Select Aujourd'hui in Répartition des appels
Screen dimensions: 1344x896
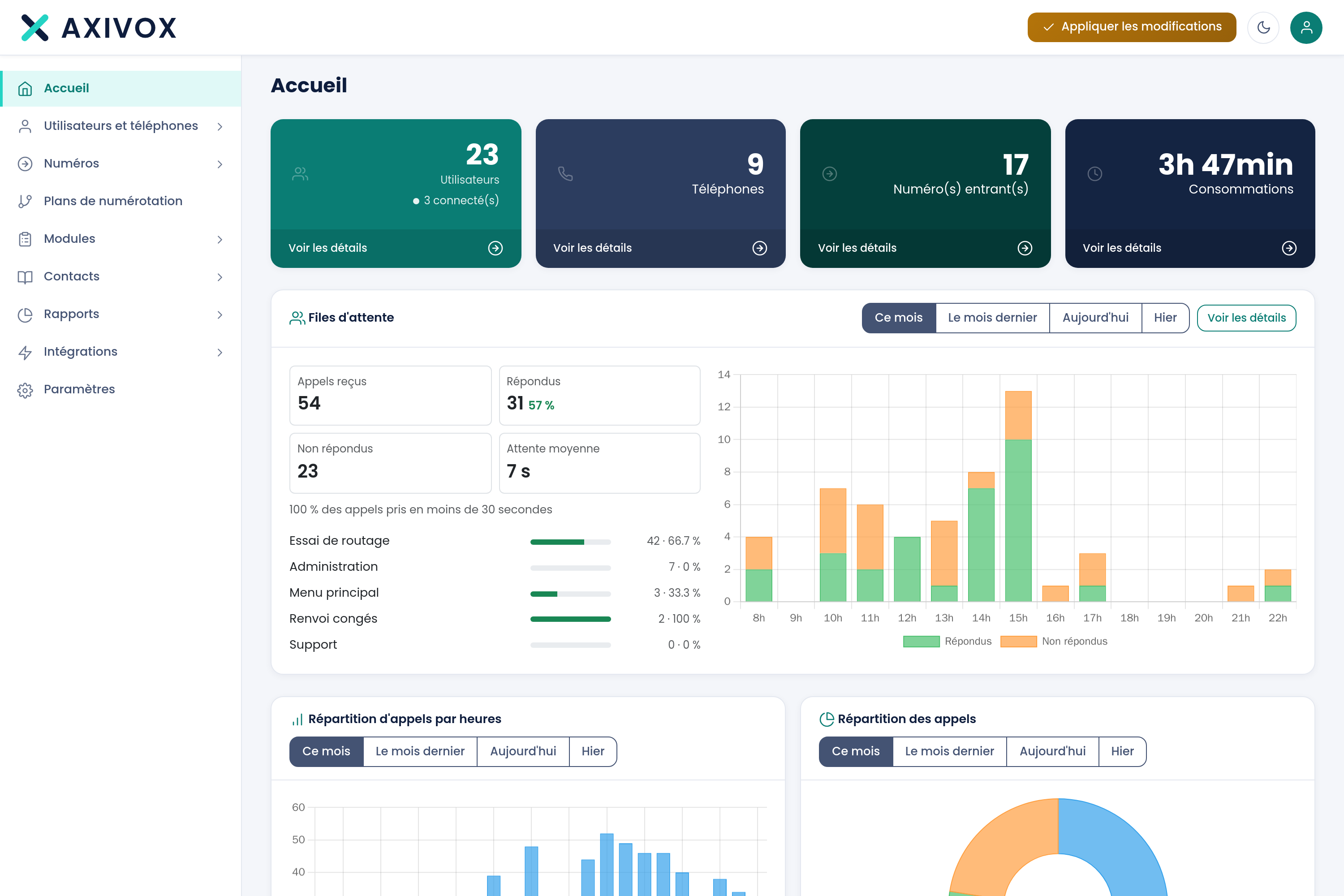tap(1052, 751)
